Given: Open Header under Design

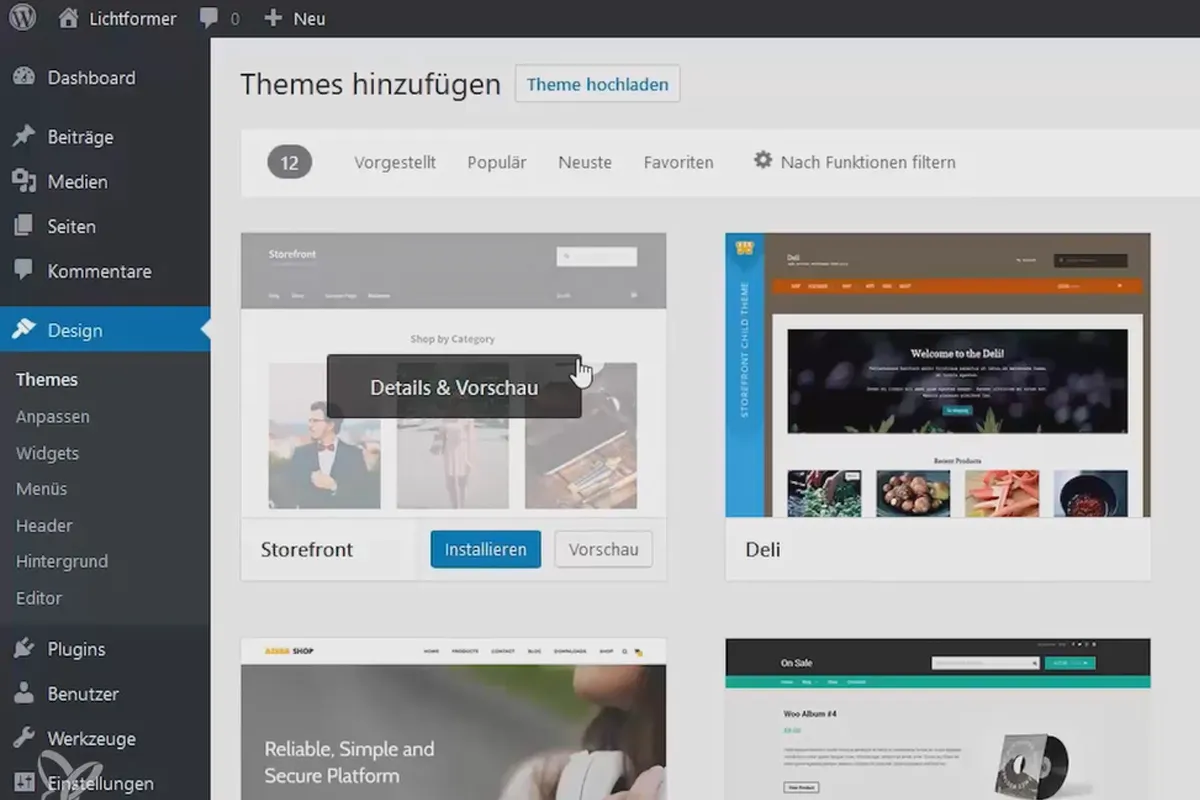Looking at the screenshot, I should [x=44, y=525].
